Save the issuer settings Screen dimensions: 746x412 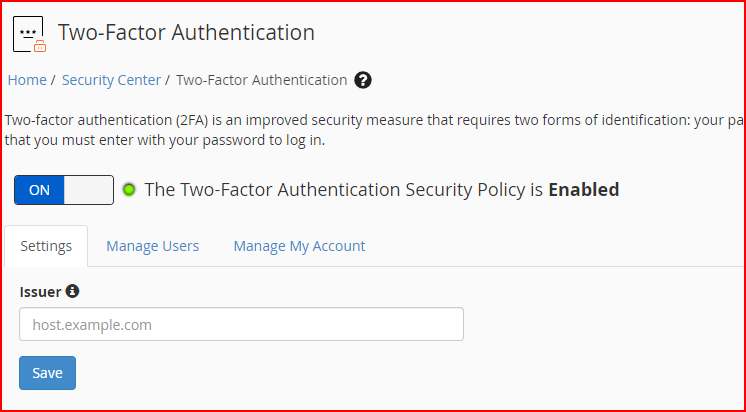pos(48,373)
